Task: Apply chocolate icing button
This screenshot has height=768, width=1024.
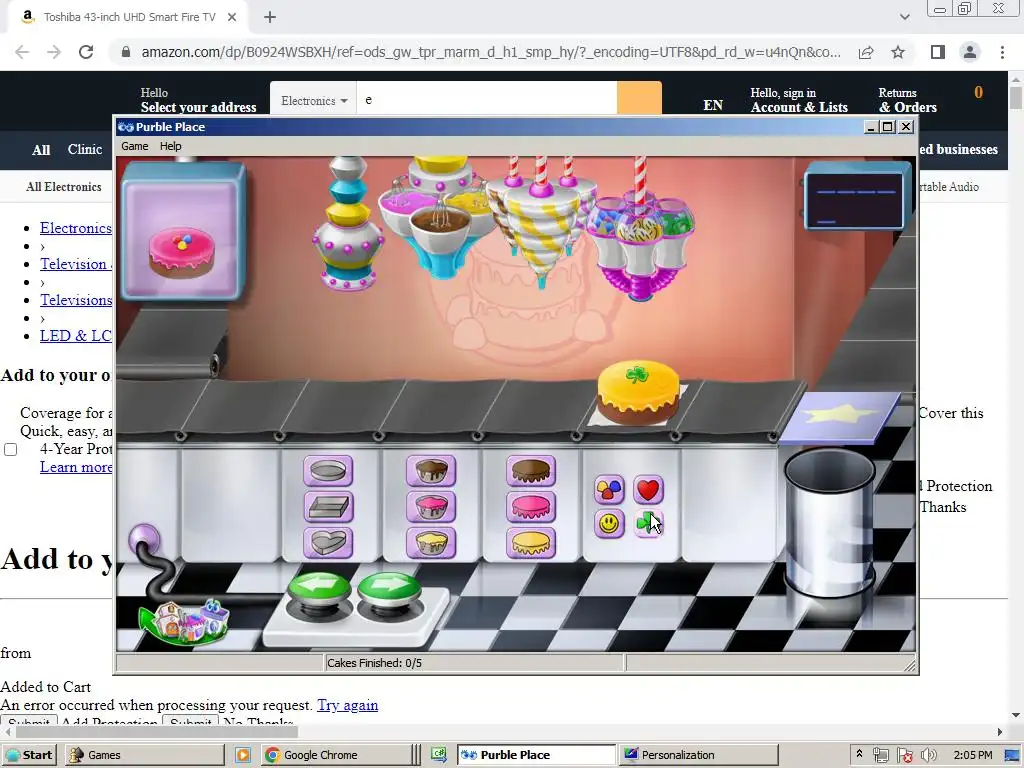Action: [530, 471]
